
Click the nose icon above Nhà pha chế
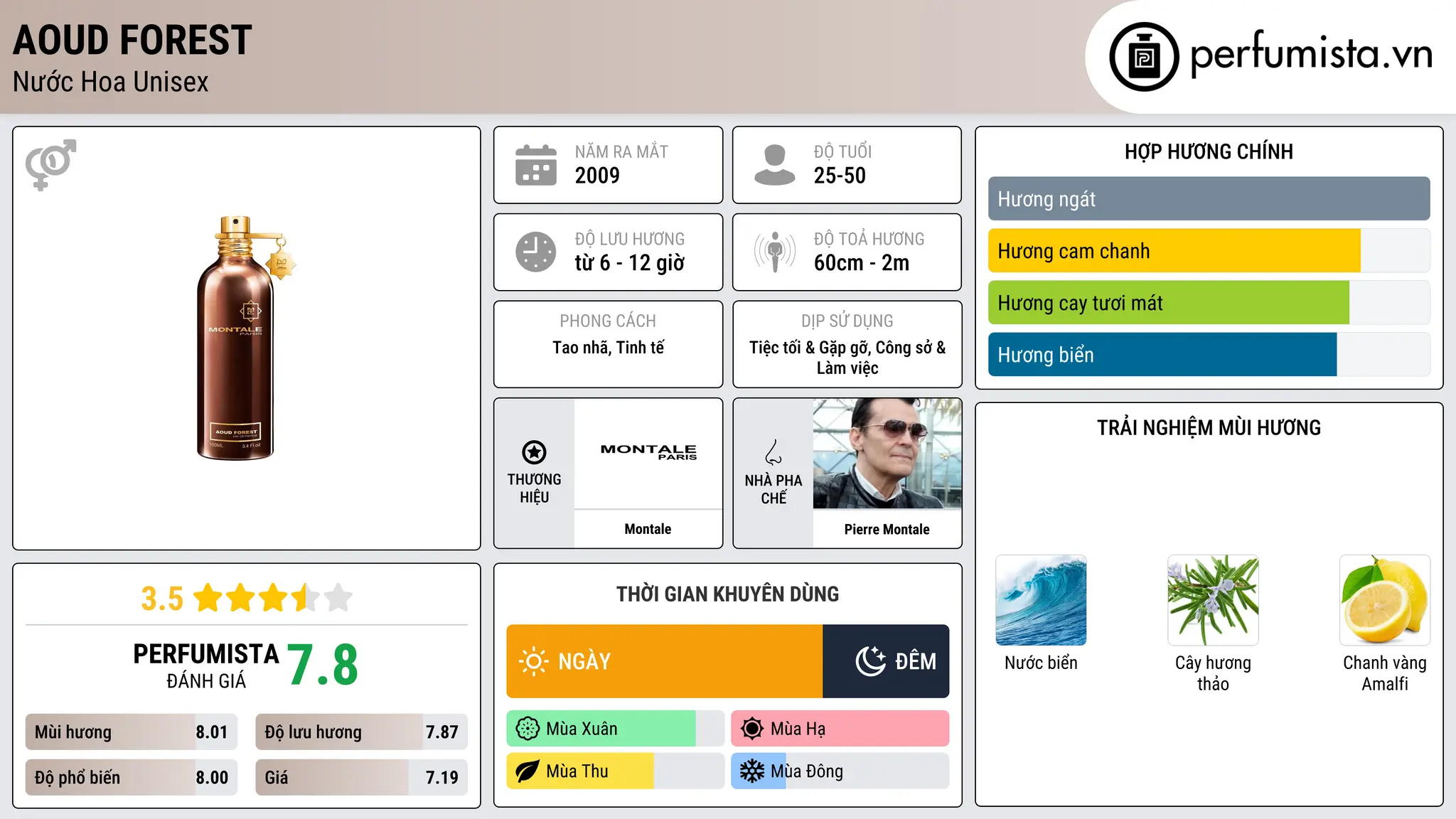773,452
